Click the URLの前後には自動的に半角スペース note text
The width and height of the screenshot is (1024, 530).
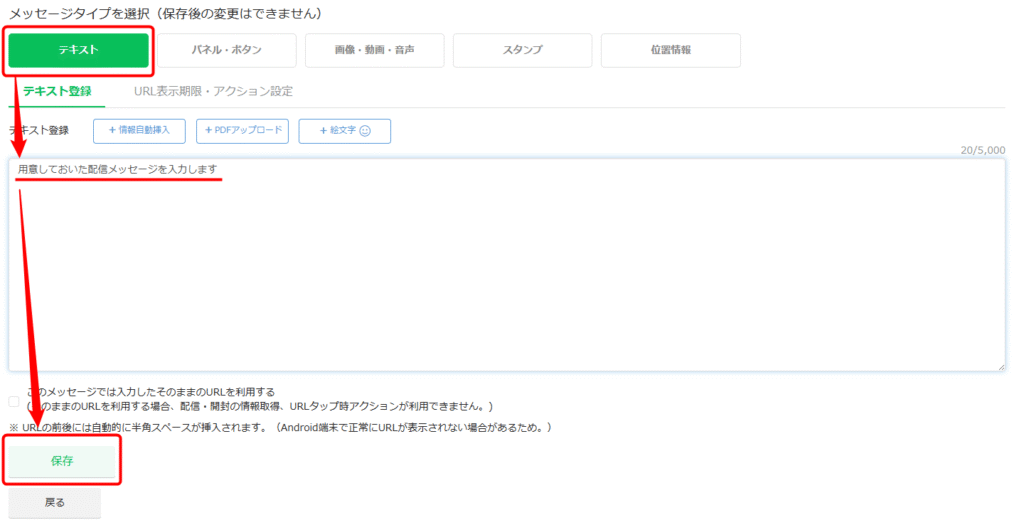pyautogui.click(x=280, y=428)
